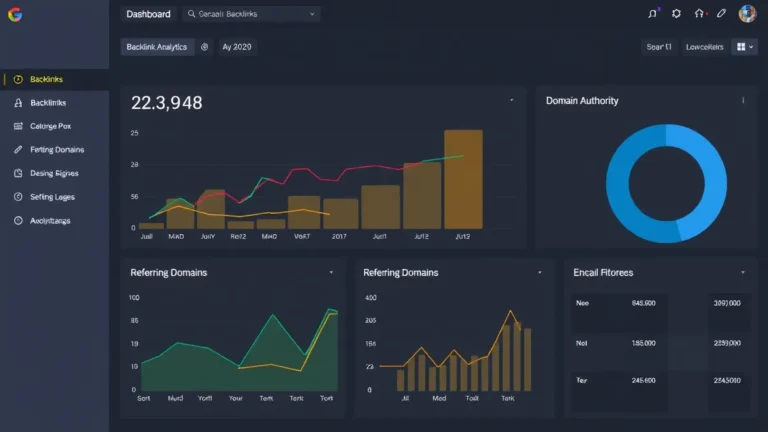
Task: Click the icon next to Backlink Analytics
Action: click(x=205, y=47)
